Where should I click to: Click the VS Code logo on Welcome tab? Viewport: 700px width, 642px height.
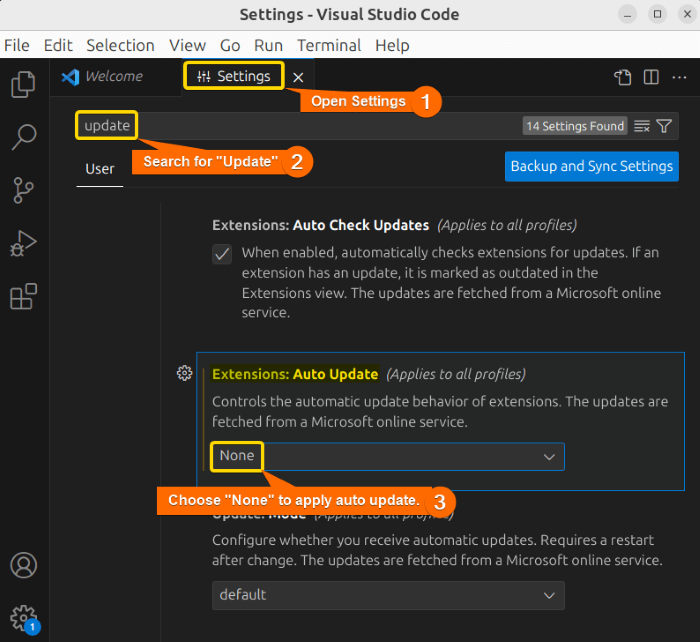71,77
